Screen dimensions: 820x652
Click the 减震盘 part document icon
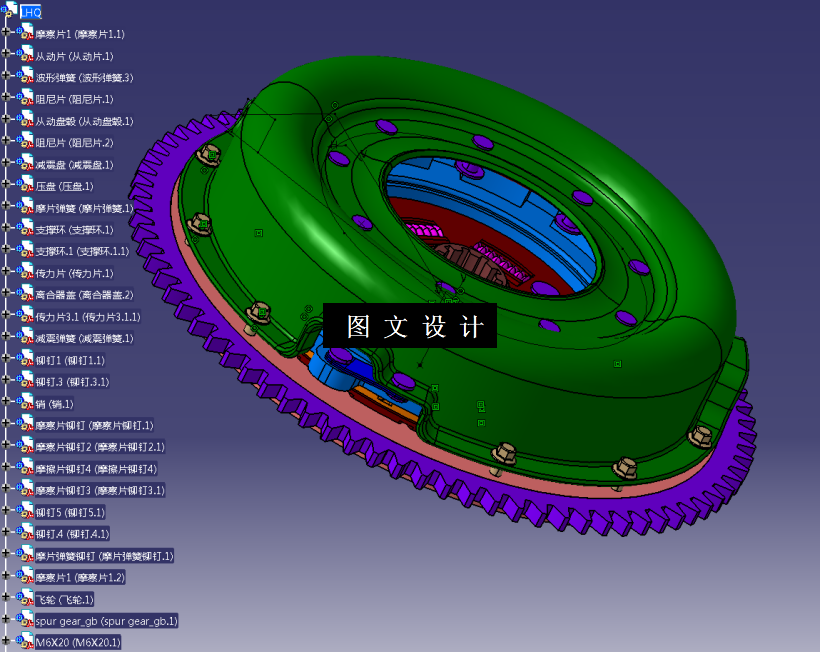pyautogui.click(x=24, y=164)
